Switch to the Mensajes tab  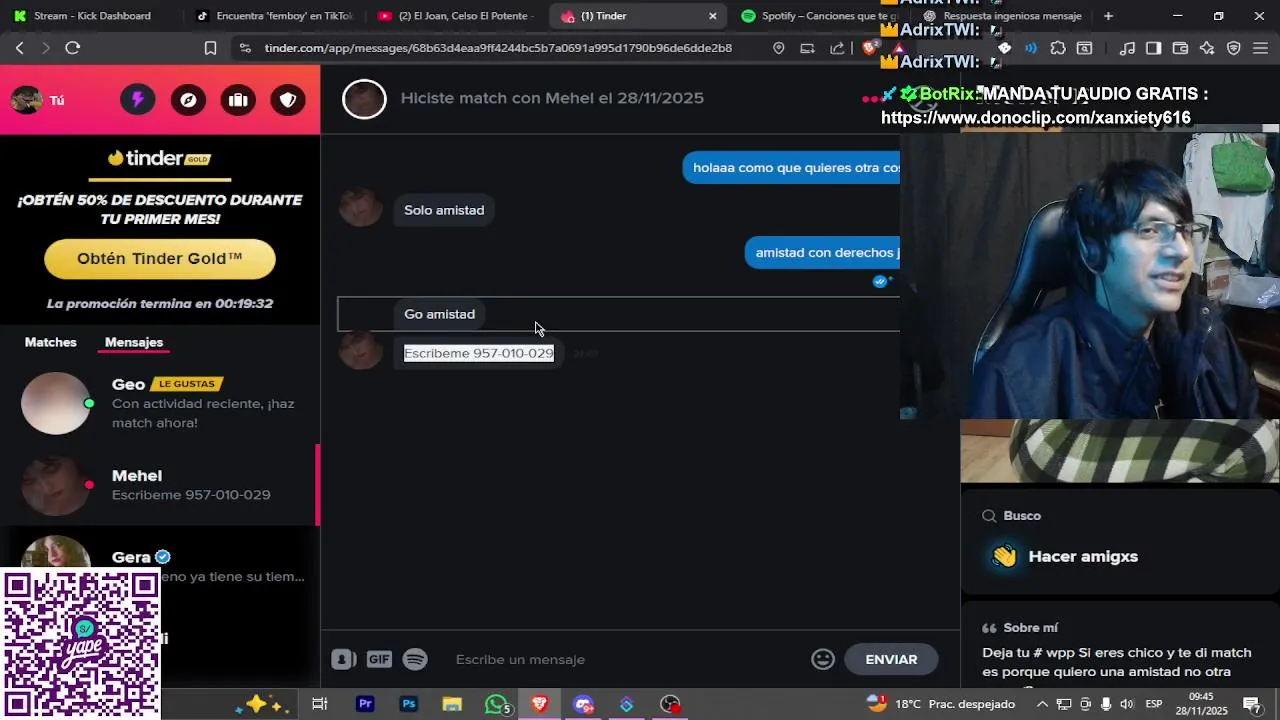134,342
